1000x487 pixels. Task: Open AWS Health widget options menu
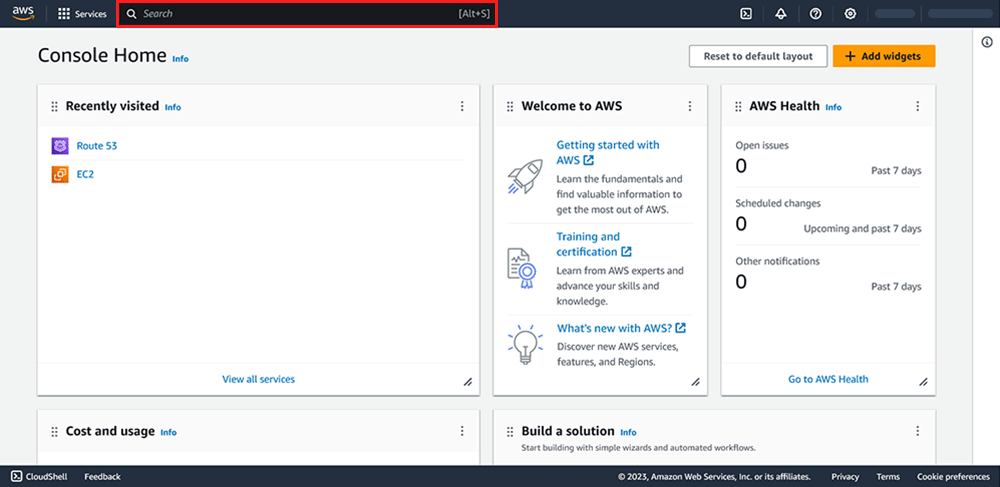point(918,106)
